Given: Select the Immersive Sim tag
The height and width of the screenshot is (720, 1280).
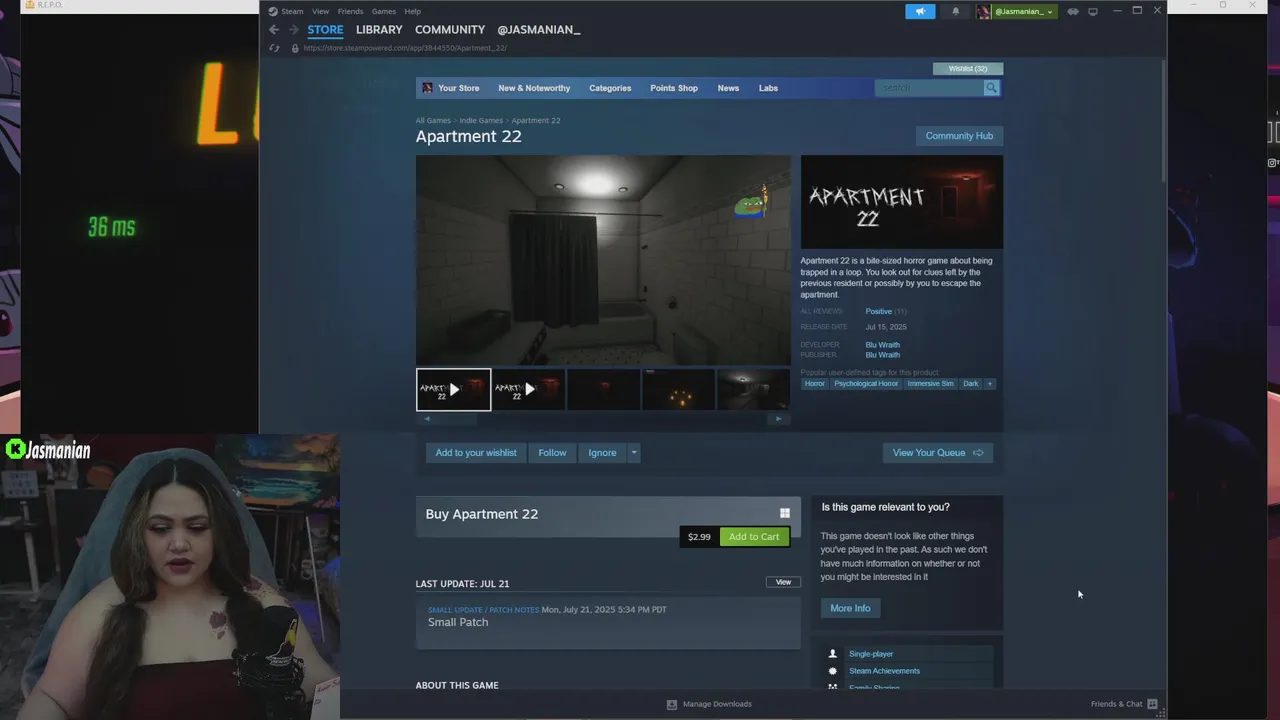Looking at the screenshot, I should tap(930, 384).
